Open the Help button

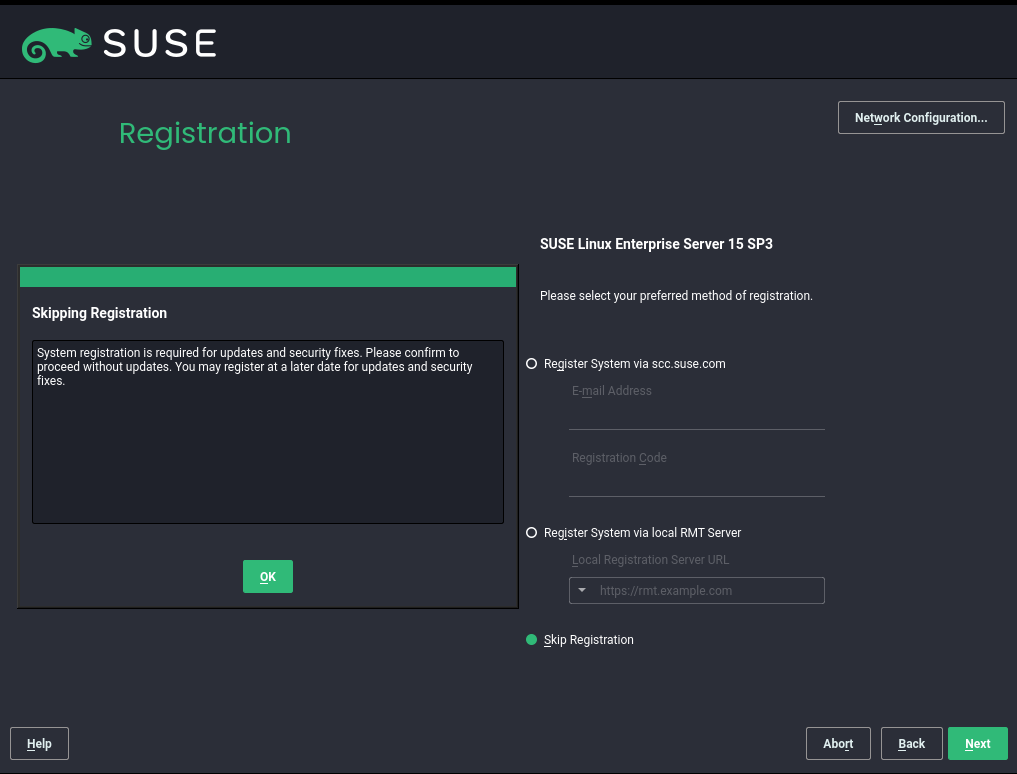click(x=39, y=744)
